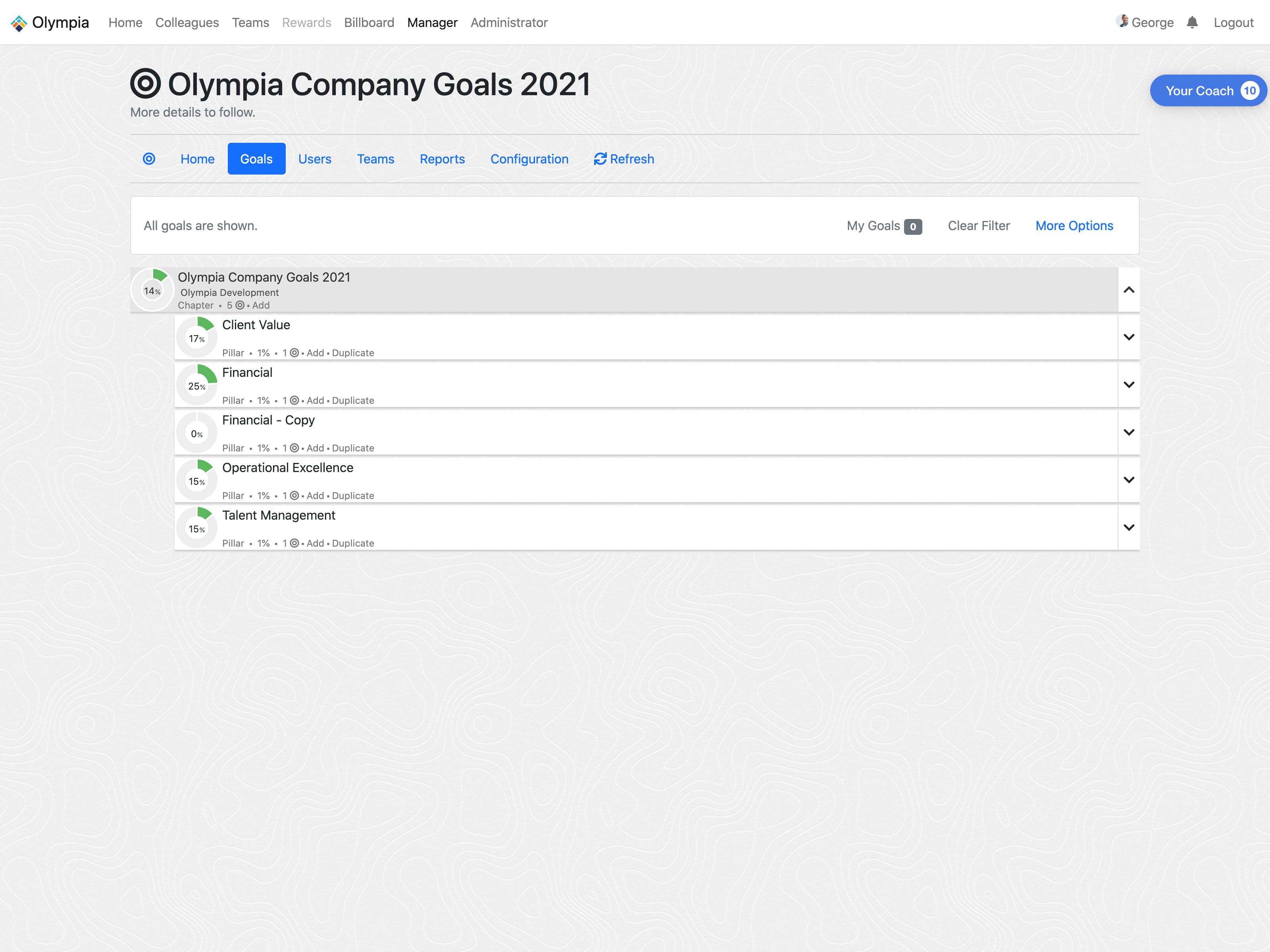1270x952 pixels.
Task: Open the notifications bell
Action: 1192,22
